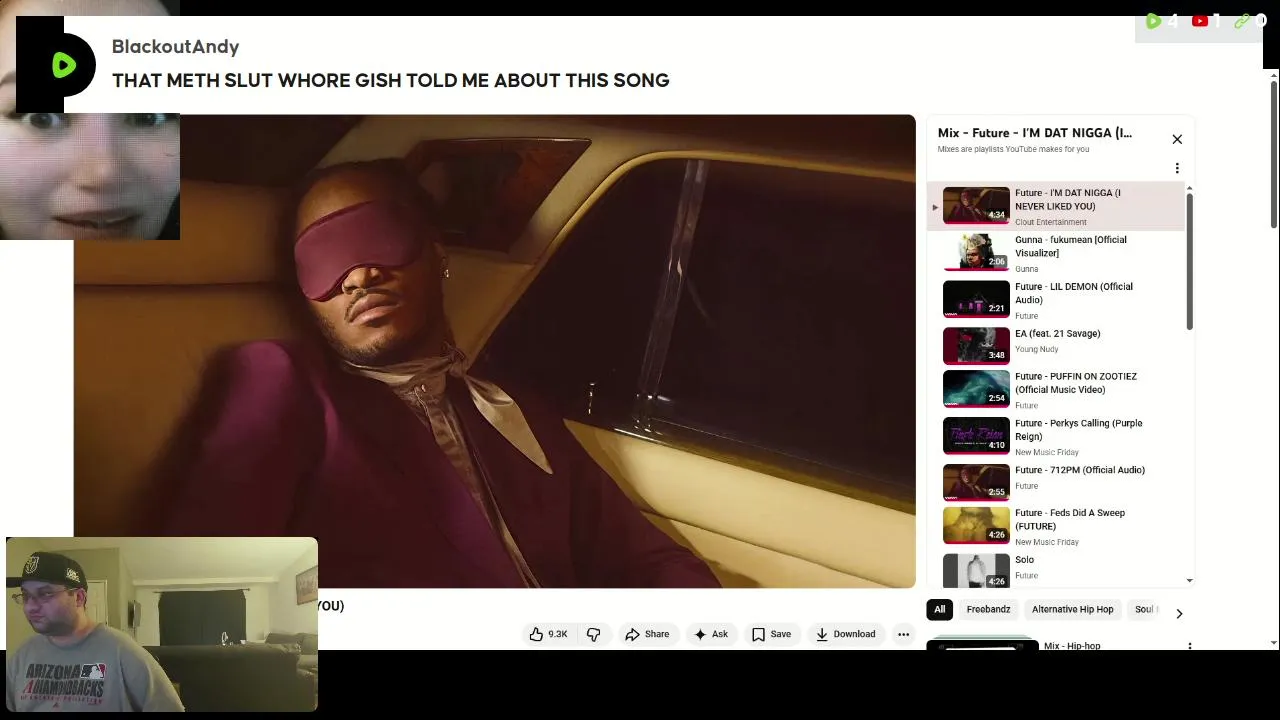The height and width of the screenshot is (720, 1280).
Task: Open options for Mix - Hip-hop item
Action: 1189,647
